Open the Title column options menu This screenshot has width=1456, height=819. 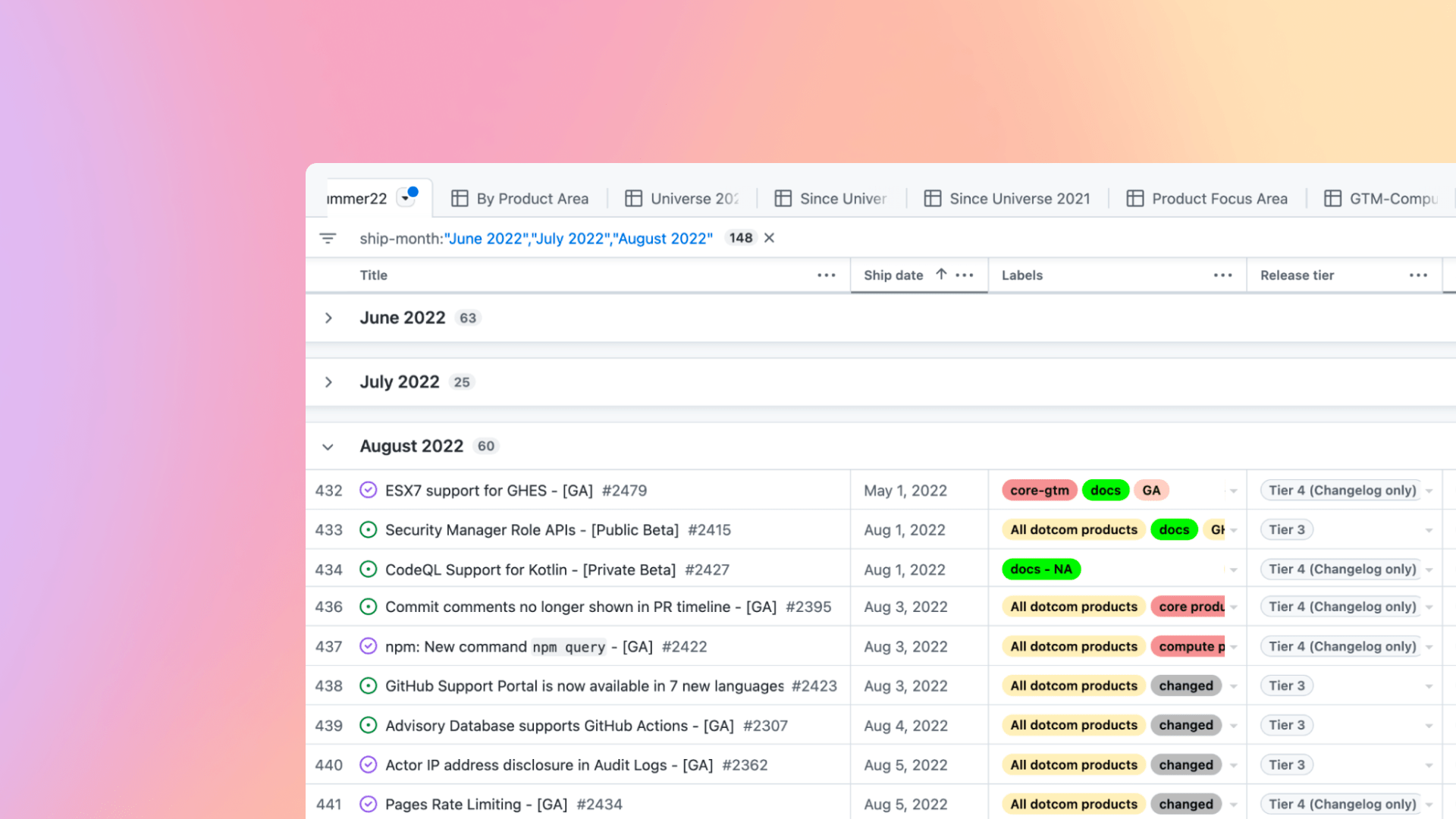826,275
